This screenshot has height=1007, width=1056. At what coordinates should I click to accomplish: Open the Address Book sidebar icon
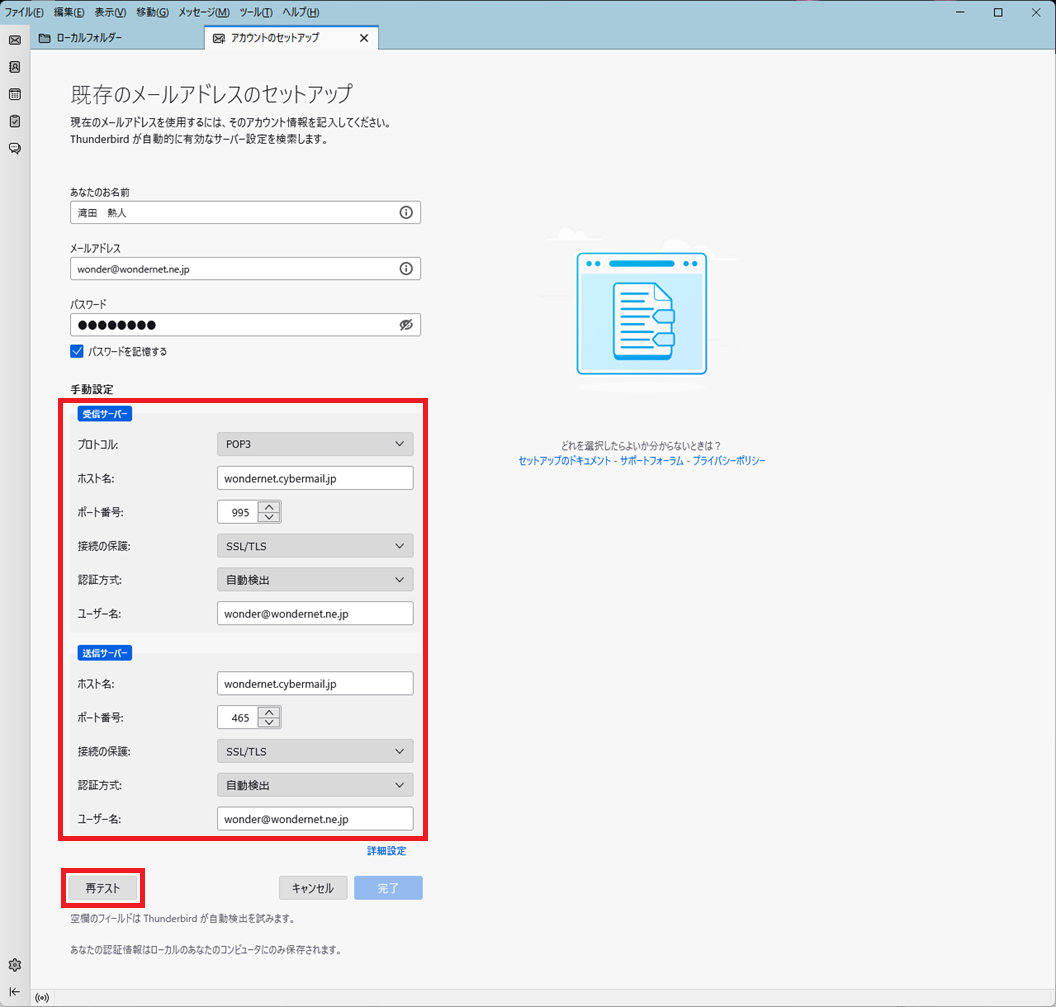click(15, 67)
